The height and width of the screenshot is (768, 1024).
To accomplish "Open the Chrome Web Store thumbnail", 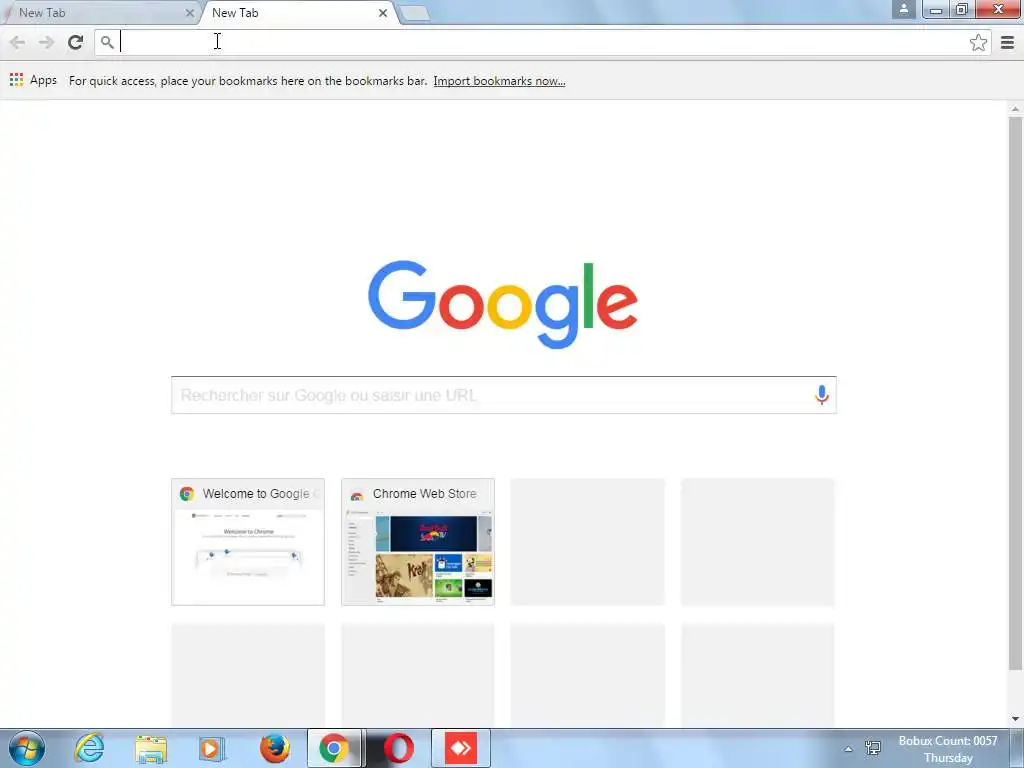I will tap(418, 542).
